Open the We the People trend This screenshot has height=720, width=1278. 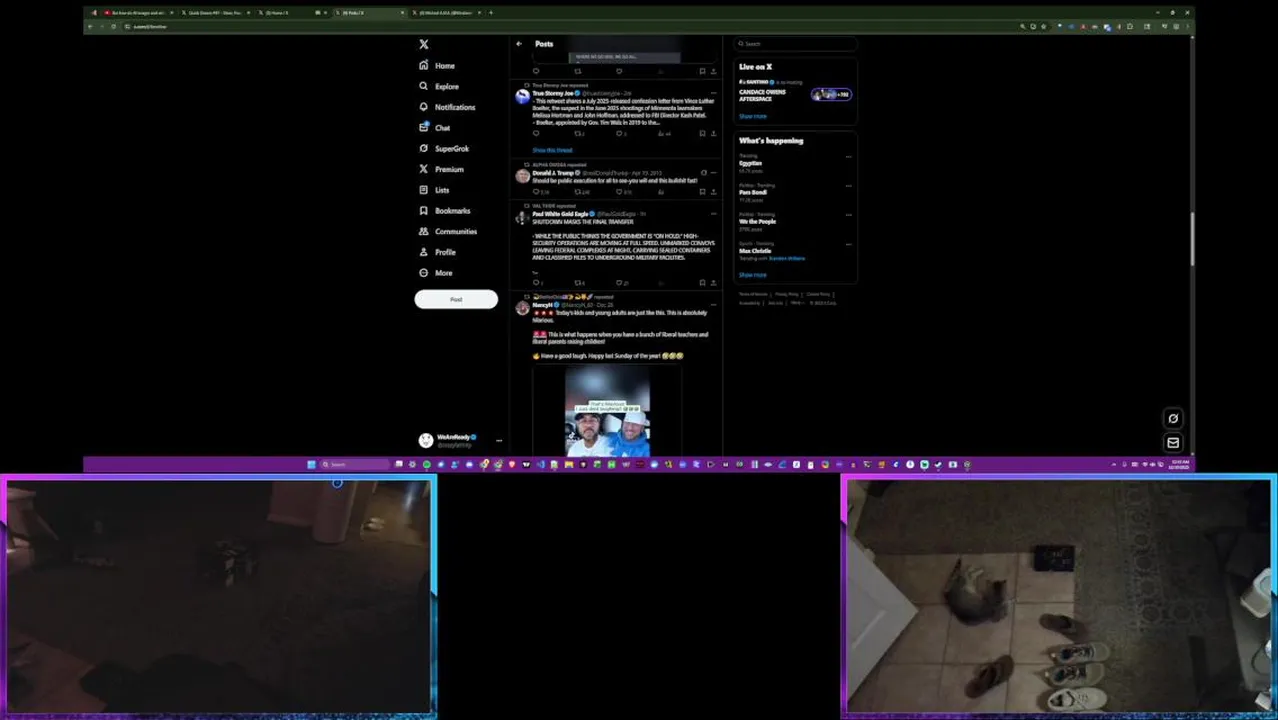(757, 221)
